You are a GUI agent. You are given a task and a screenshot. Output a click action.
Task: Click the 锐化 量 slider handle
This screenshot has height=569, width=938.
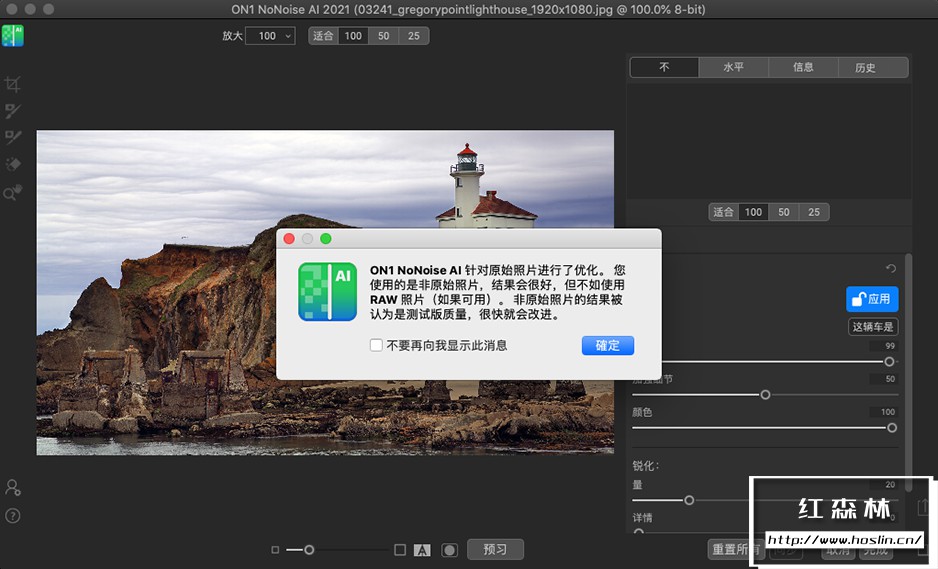(x=689, y=500)
